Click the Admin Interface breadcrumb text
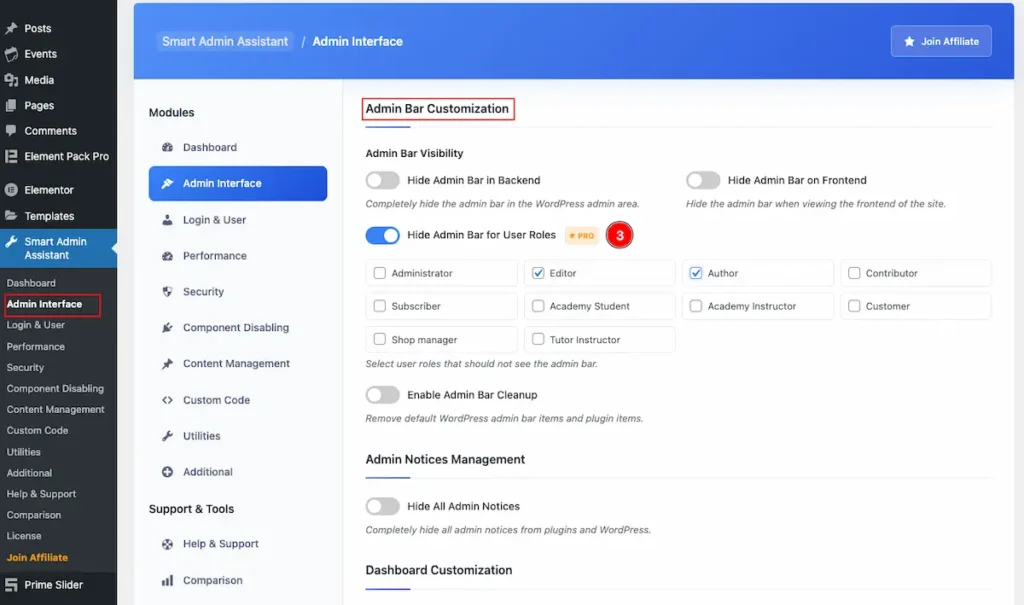Viewport: 1024px width, 605px height. [x=357, y=41]
